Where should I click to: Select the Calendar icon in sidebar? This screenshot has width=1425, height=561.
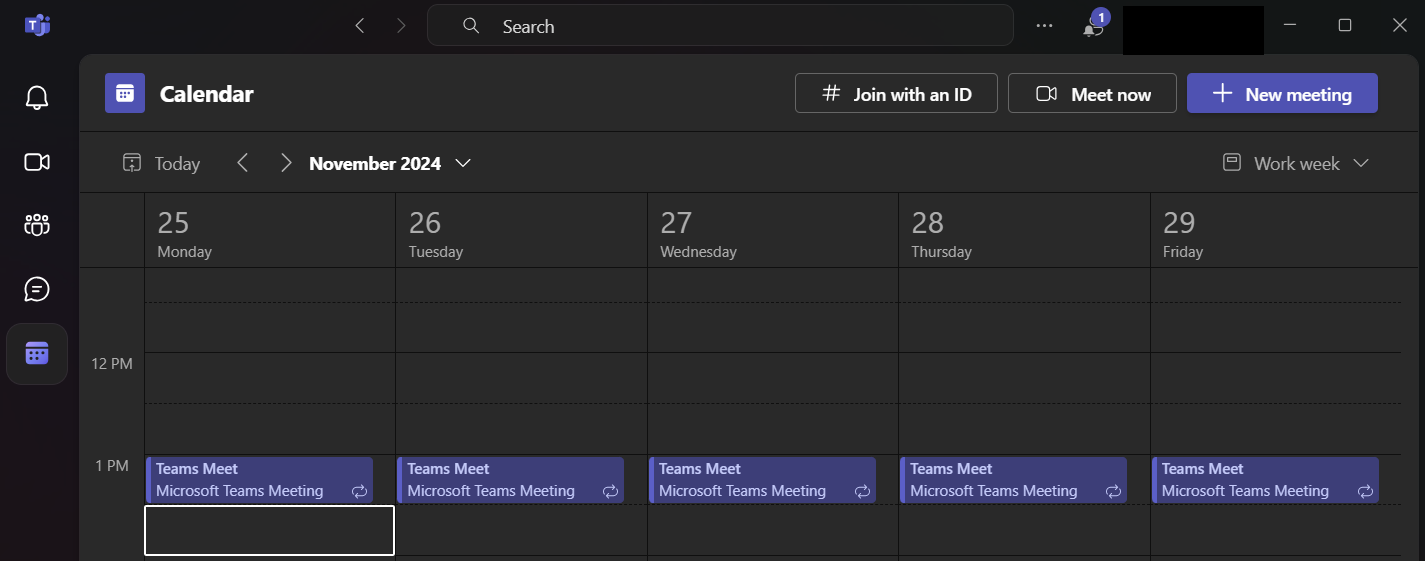(37, 354)
